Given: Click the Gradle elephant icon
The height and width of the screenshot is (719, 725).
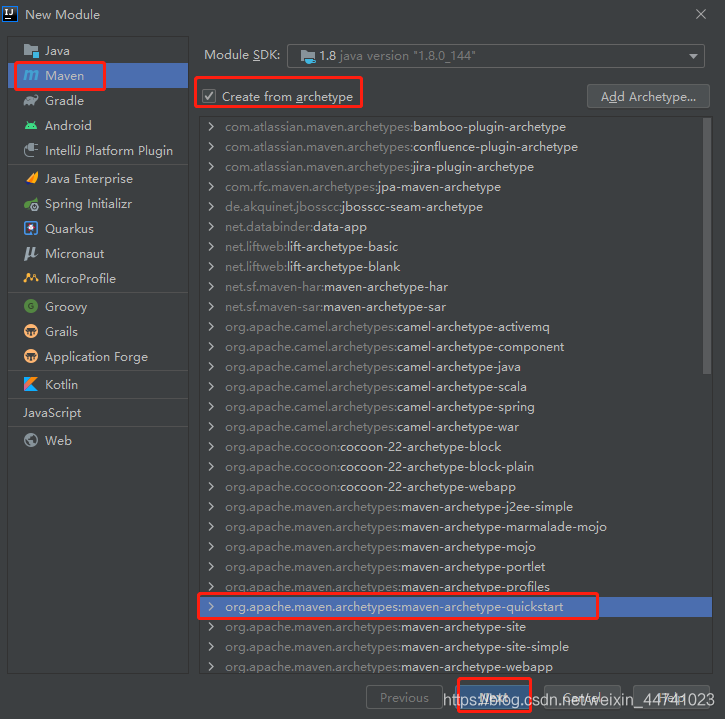Looking at the screenshot, I should pos(31,100).
